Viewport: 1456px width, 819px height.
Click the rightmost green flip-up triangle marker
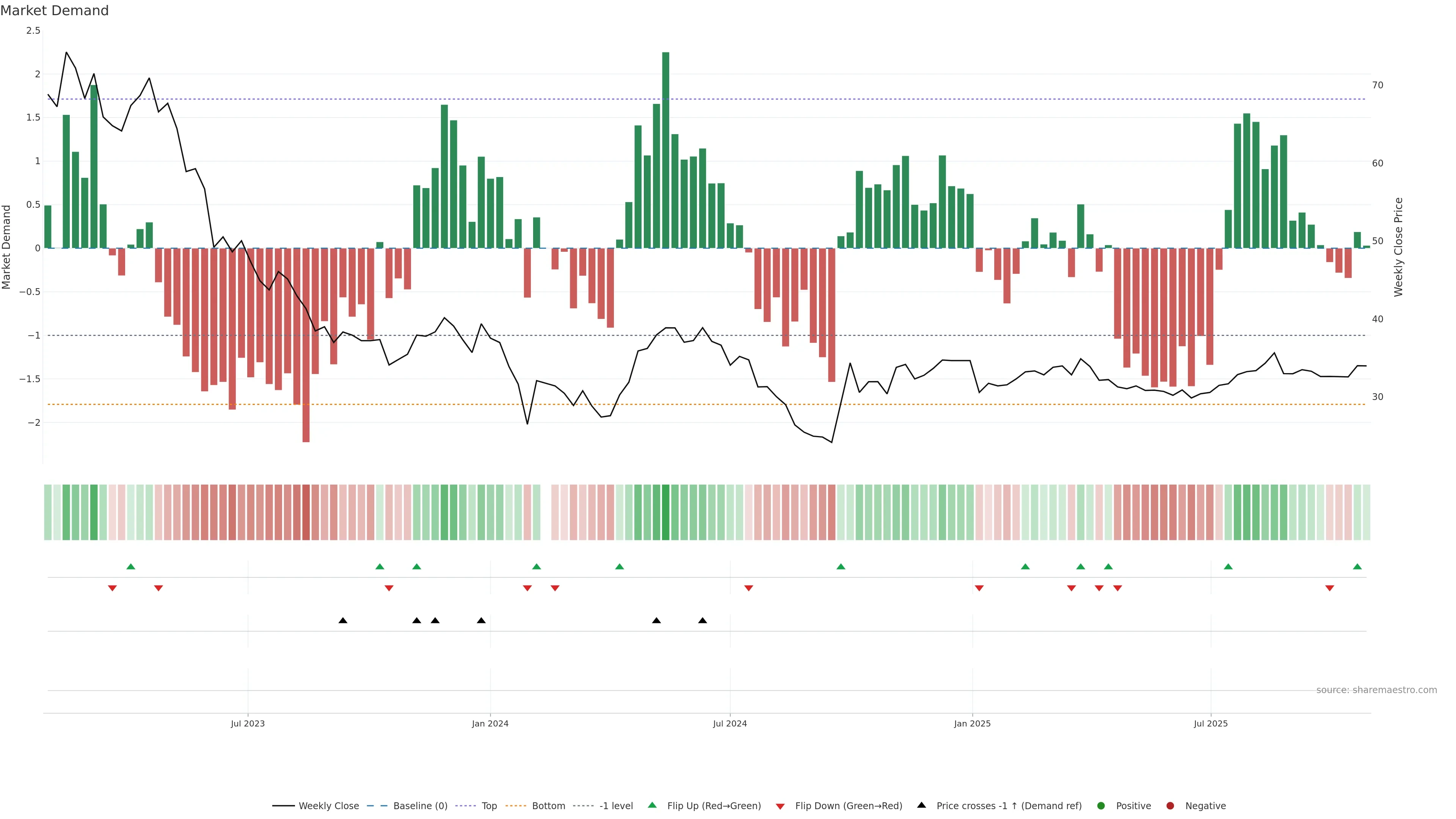click(1357, 566)
